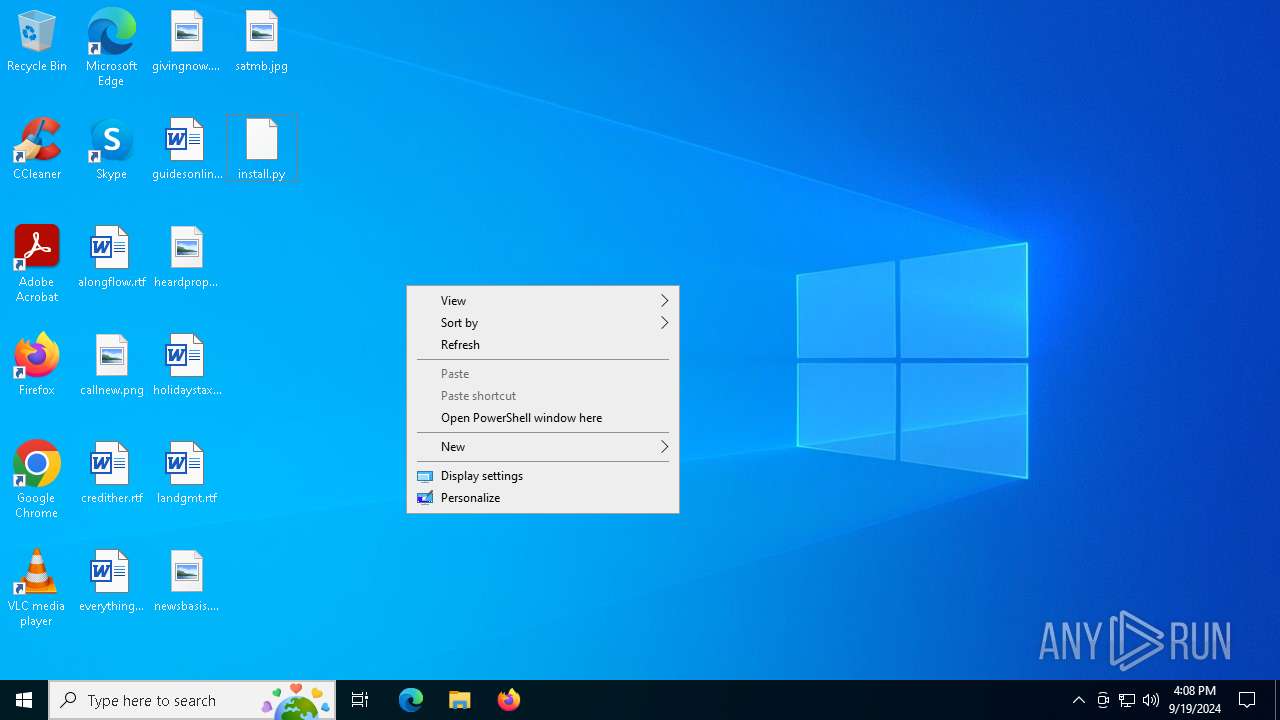Open Personalize from context menu
This screenshot has width=1280, height=720.
coord(543,498)
